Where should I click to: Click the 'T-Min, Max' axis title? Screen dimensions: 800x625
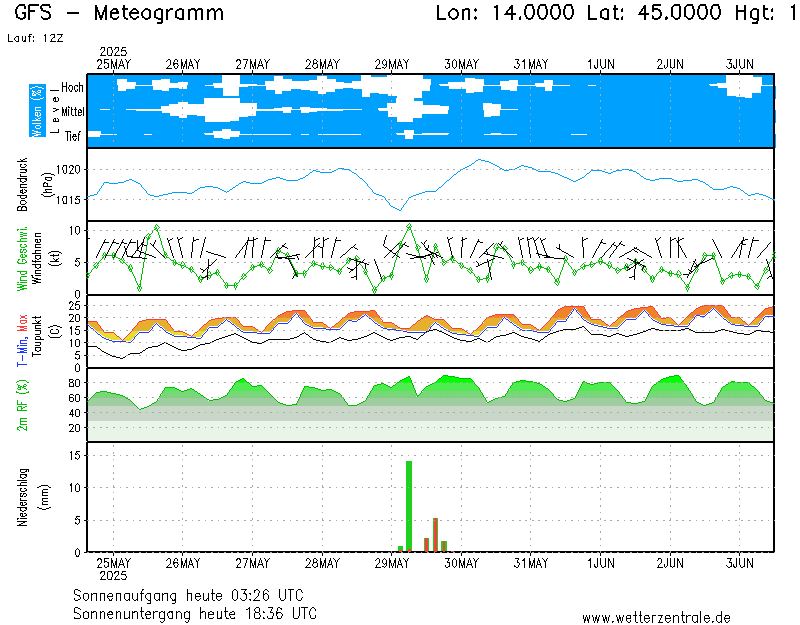point(22,340)
